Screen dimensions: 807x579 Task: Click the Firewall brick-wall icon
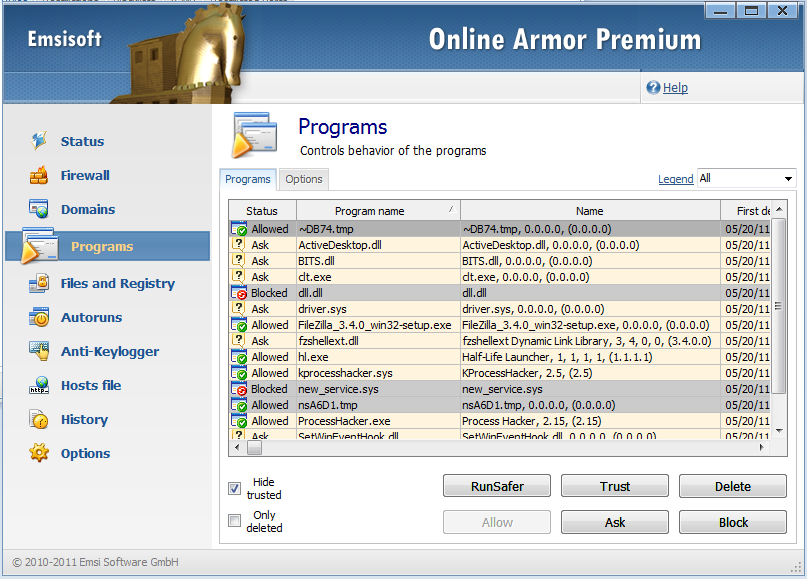point(39,176)
